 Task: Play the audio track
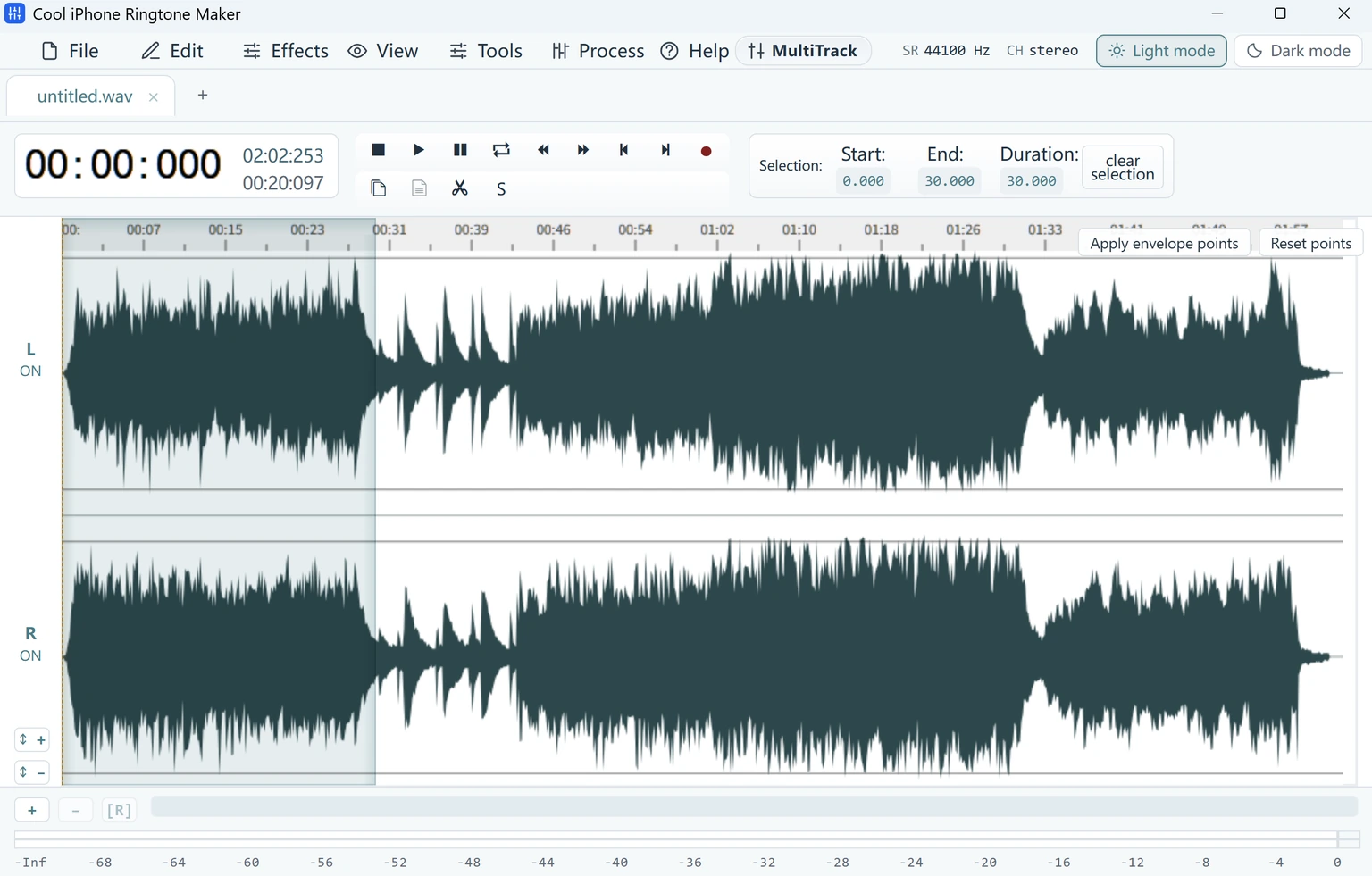pyautogui.click(x=419, y=150)
